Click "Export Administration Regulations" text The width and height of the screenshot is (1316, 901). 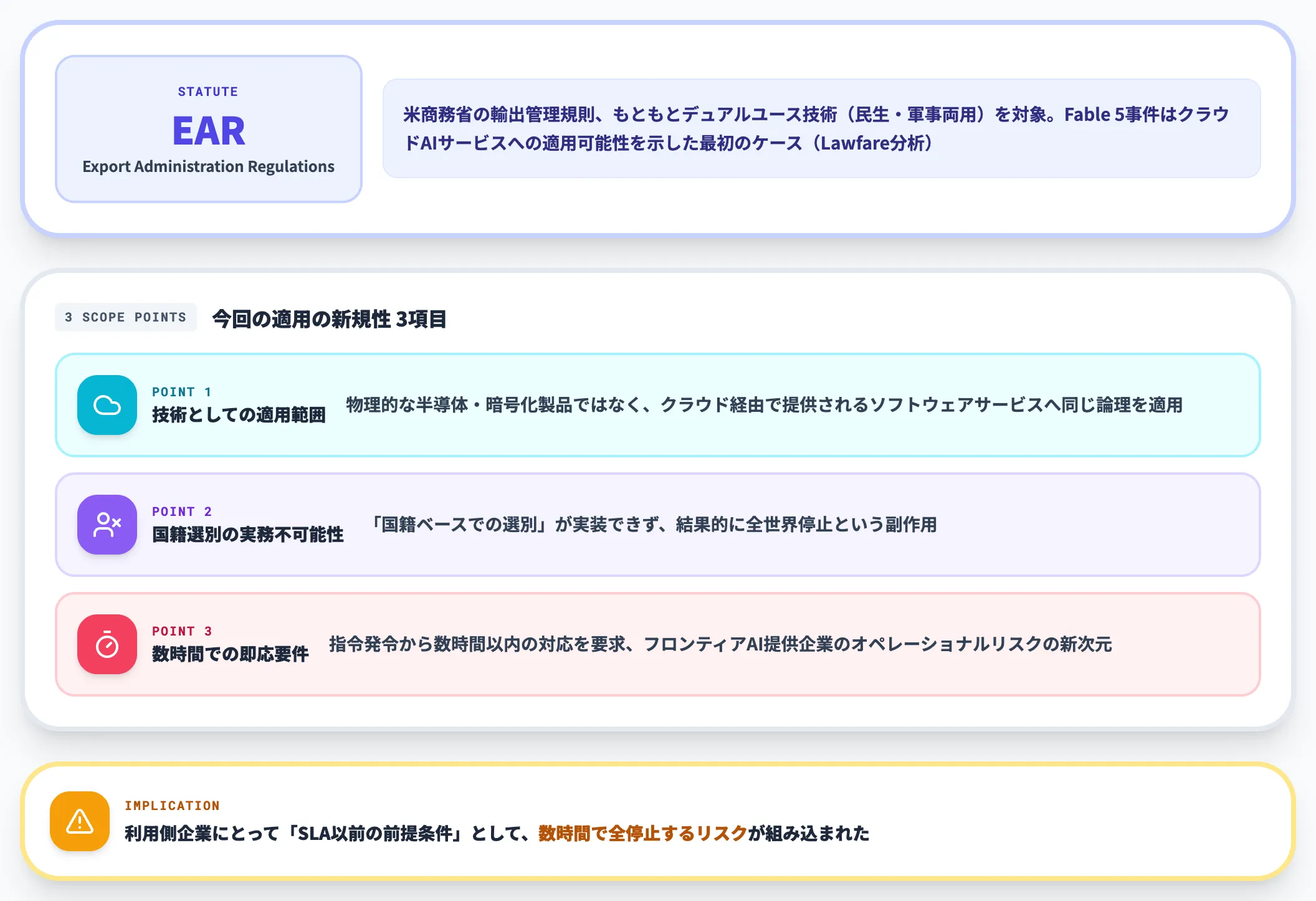pyautogui.click(x=209, y=166)
